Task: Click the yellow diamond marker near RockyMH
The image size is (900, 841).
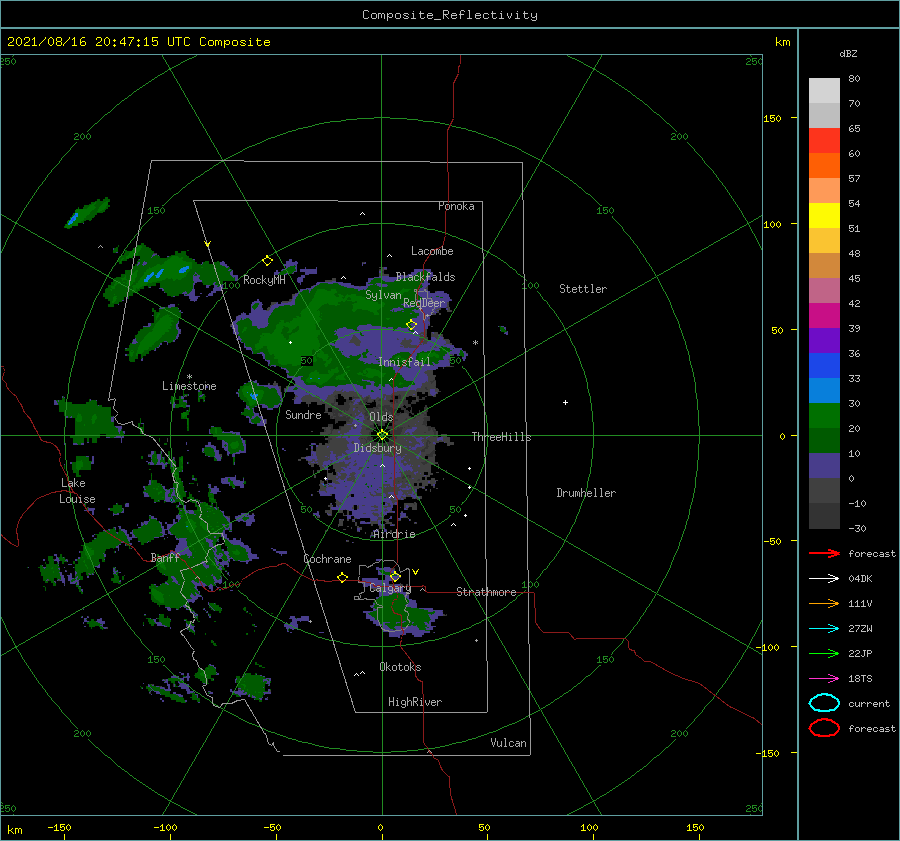Action: point(267,261)
